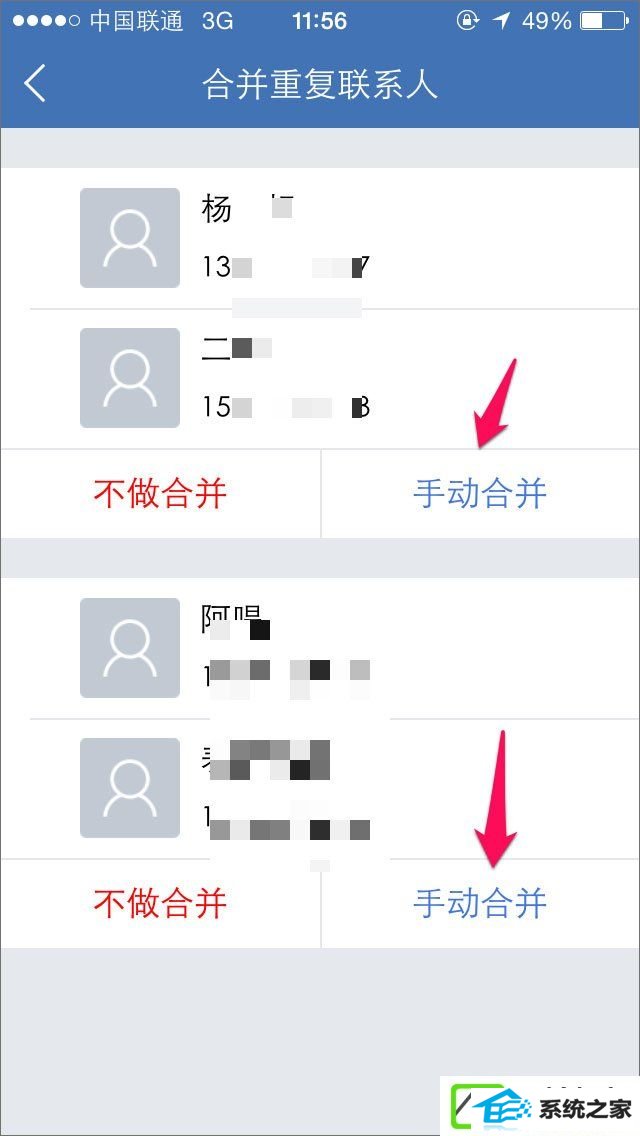This screenshot has width=640, height=1136.
Task: Tap the rotation lock icon in status bar
Action: [x=467, y=21]
